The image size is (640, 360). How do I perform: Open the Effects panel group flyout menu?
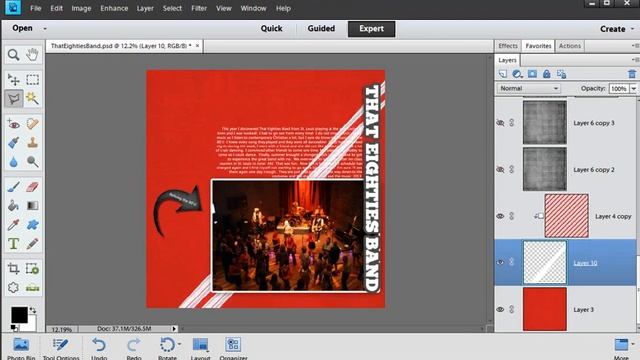click(636, 46)
